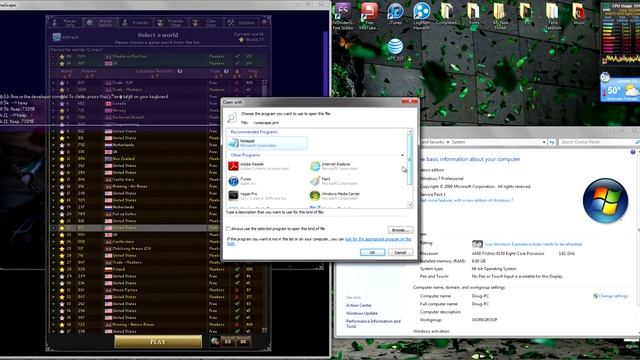Open the Options tab in RuneScape lobby
This screenshot has width=640, height=360.
242,22
